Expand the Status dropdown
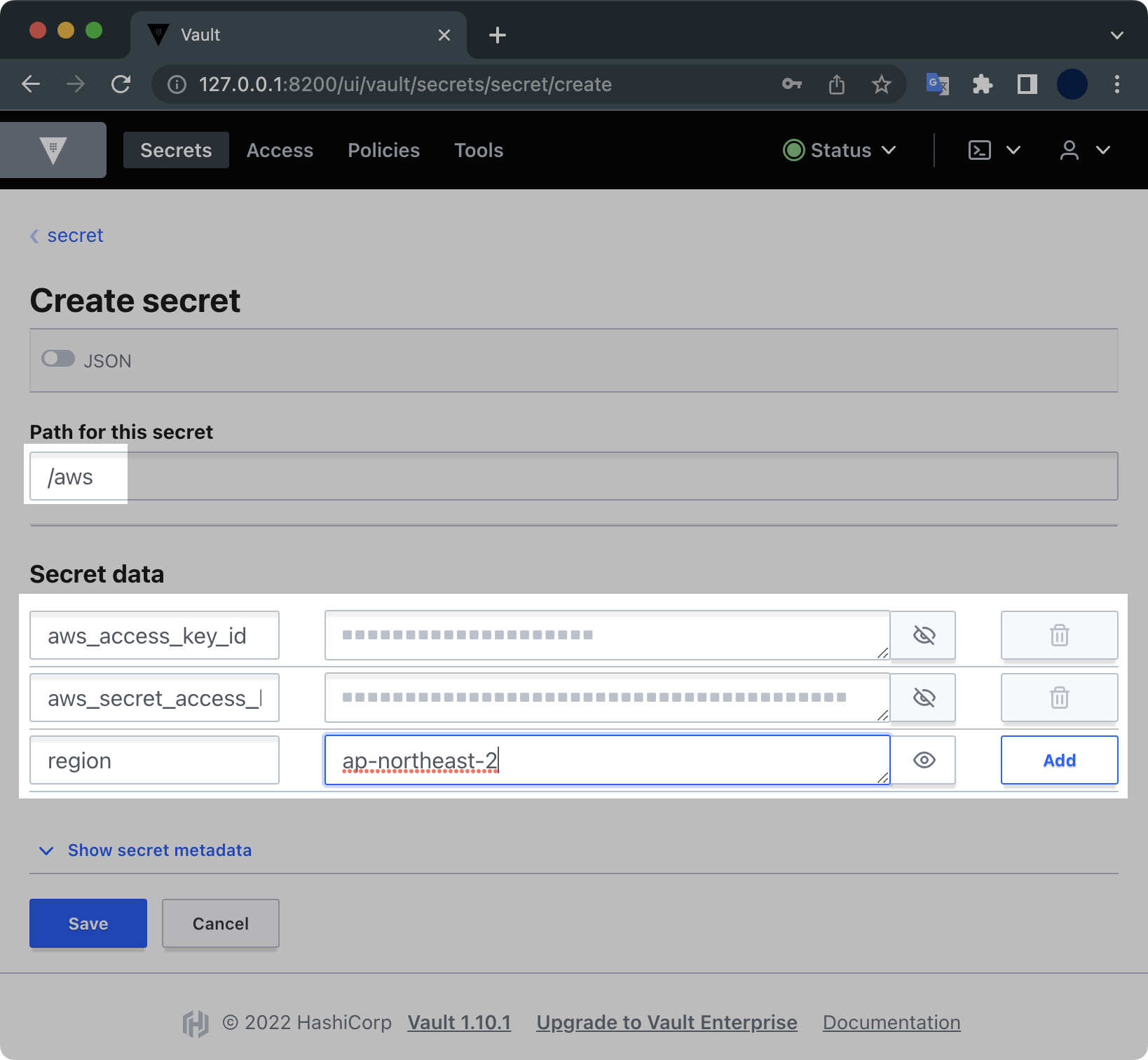This screenshot has width=1148, height=1060. pos(840,150)
